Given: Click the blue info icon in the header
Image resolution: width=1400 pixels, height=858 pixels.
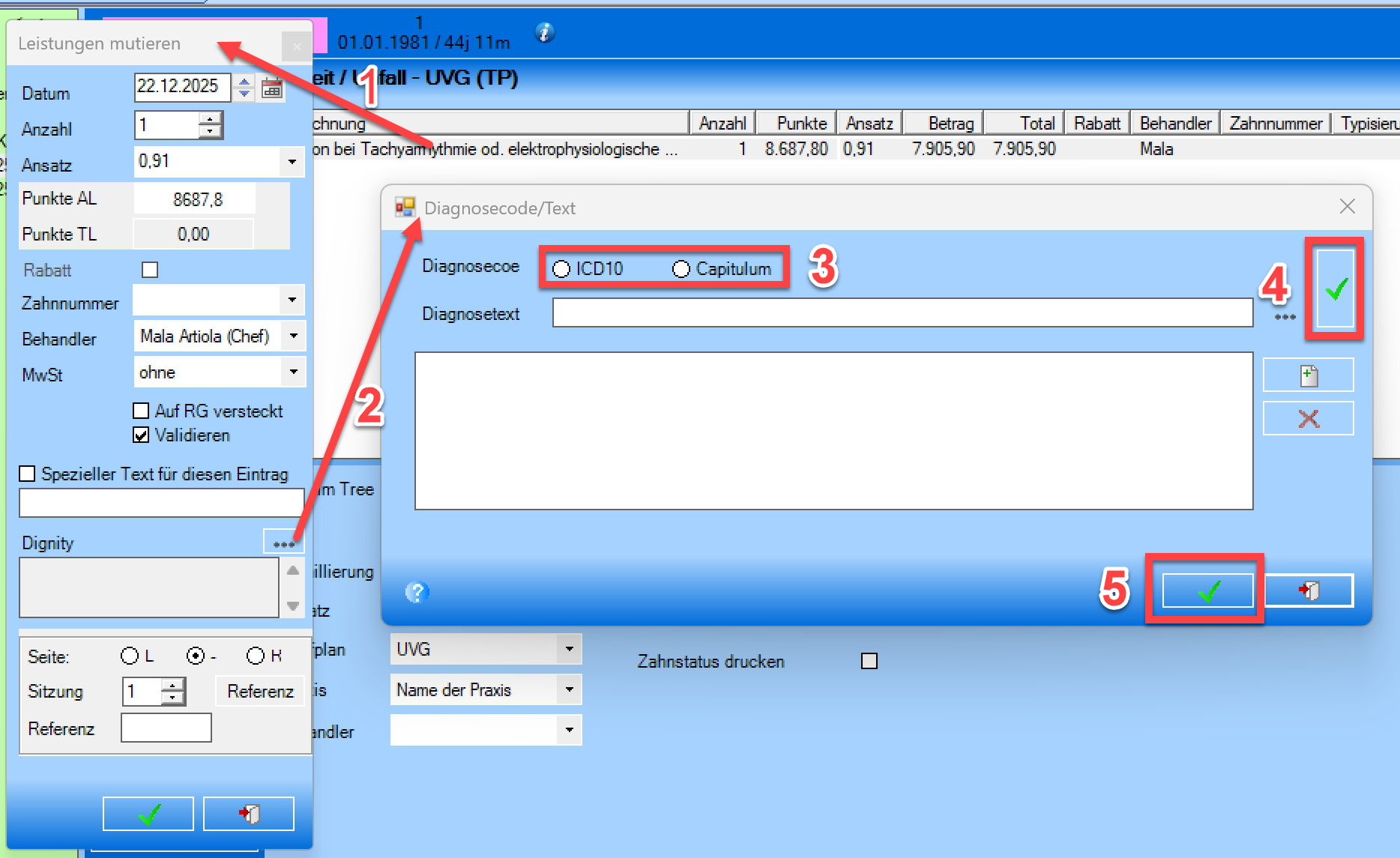Looking at the screenshot, I should tap(545, 32).
